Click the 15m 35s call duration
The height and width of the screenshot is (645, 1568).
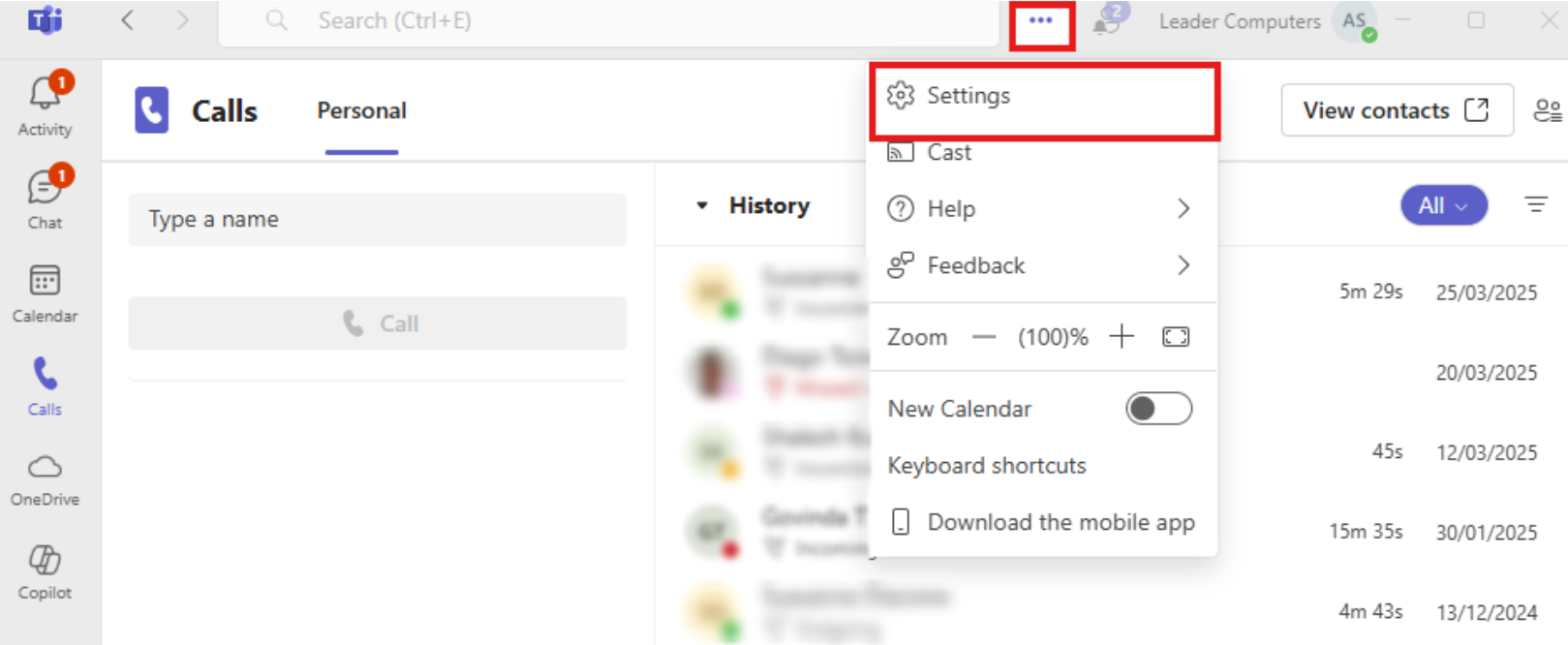1366,531
